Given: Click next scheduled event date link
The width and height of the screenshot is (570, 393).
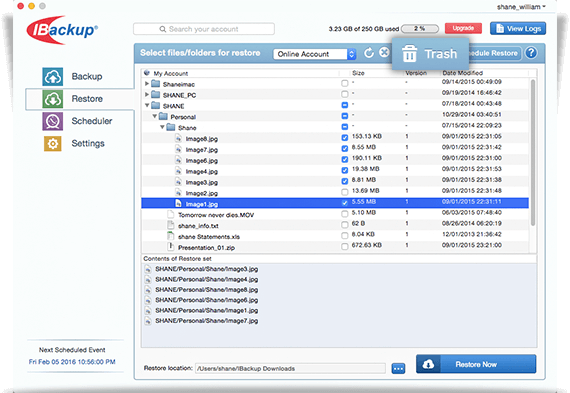Looking at the screenshot, I should (x=72, y=362).
